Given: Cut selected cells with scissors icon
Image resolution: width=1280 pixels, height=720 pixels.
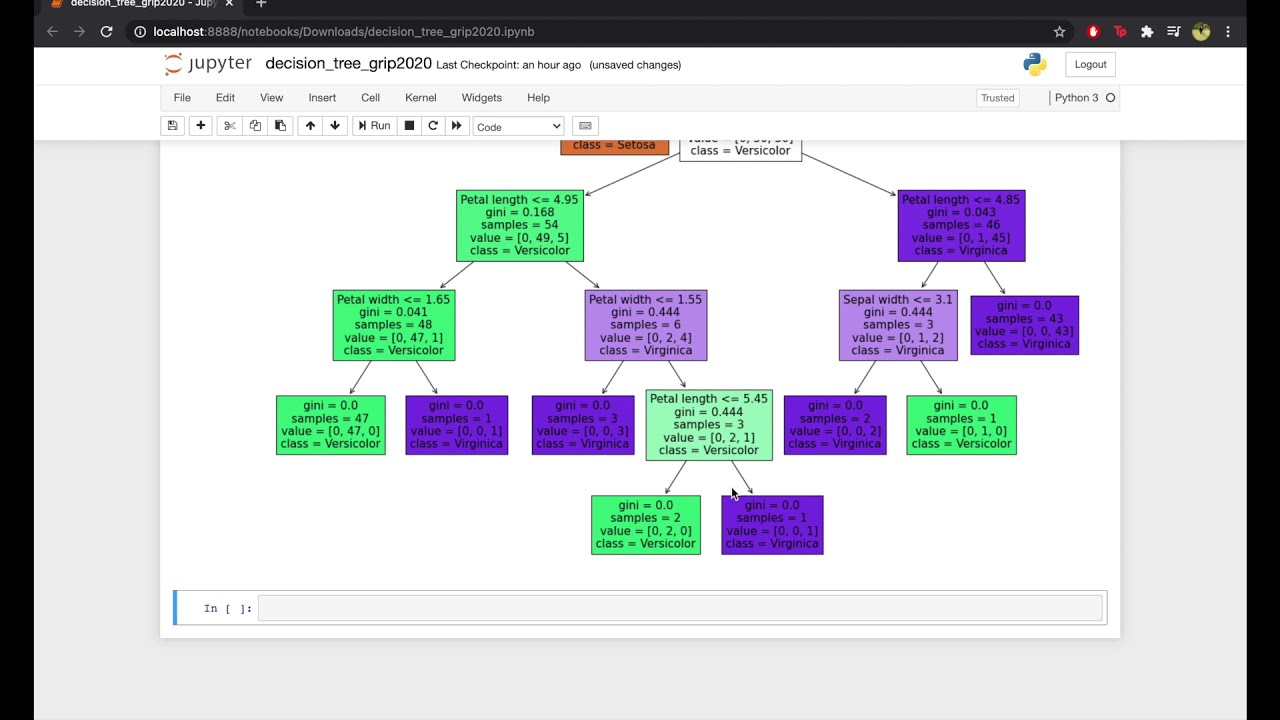Looking at the screenshot, I should coord(229,126).
